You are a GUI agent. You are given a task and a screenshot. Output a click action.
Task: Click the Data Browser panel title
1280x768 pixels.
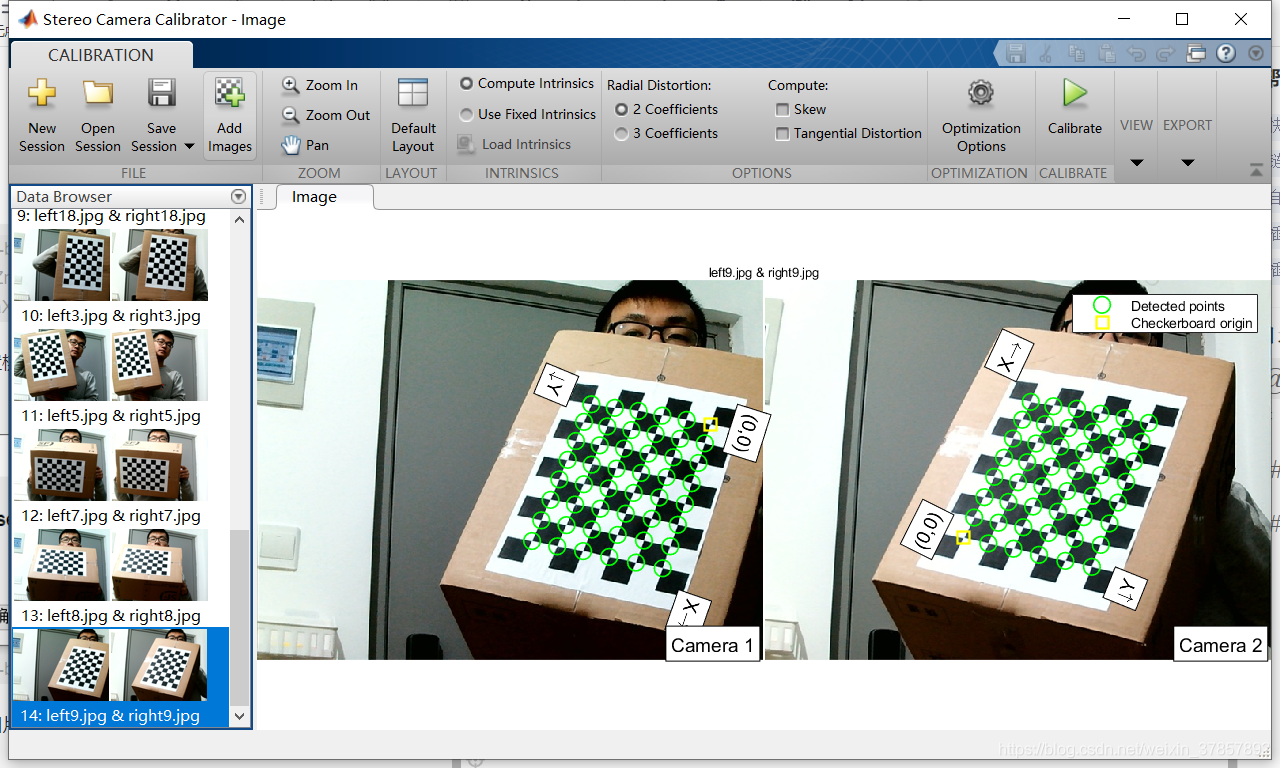64,197
